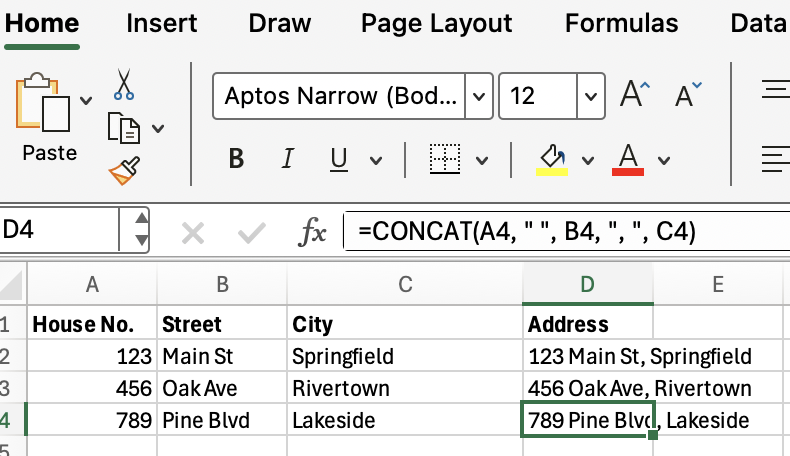Confirm formula entry with checkmark icon

[x=251, y=233]
